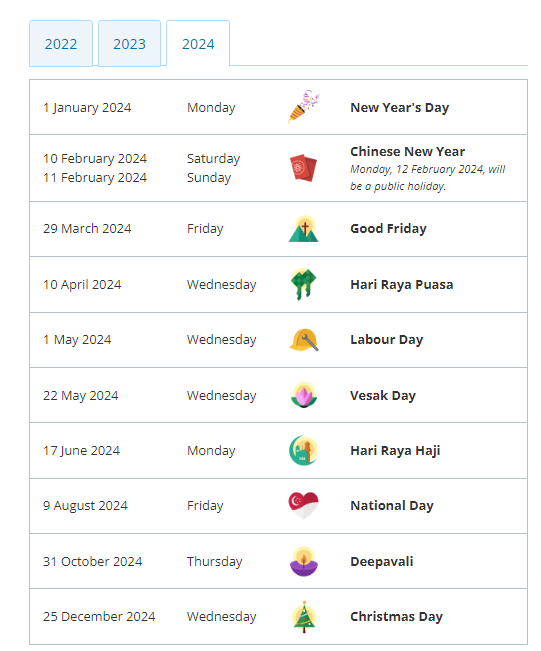Click the Vesak Day holiday name
The image size is (541, 651).
383,395
